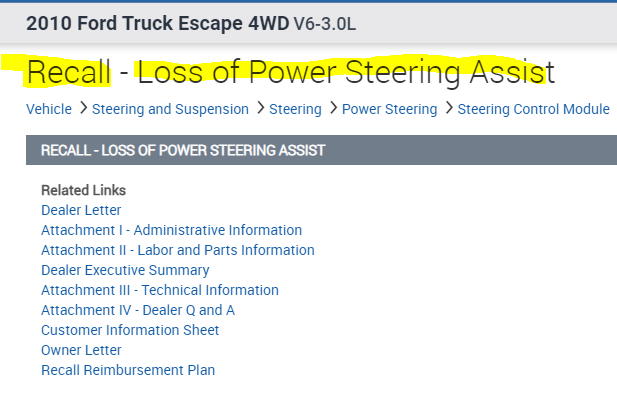View the Dealer Executive Summary
Screen dimensions: 617x404
pos(125,270)
